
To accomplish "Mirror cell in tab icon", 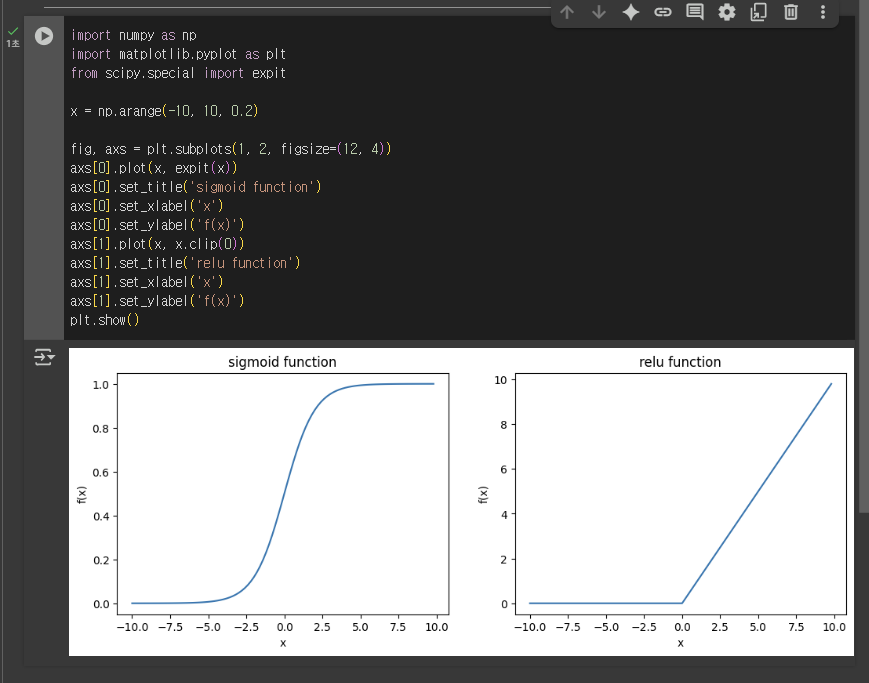I will pos(759,12).
